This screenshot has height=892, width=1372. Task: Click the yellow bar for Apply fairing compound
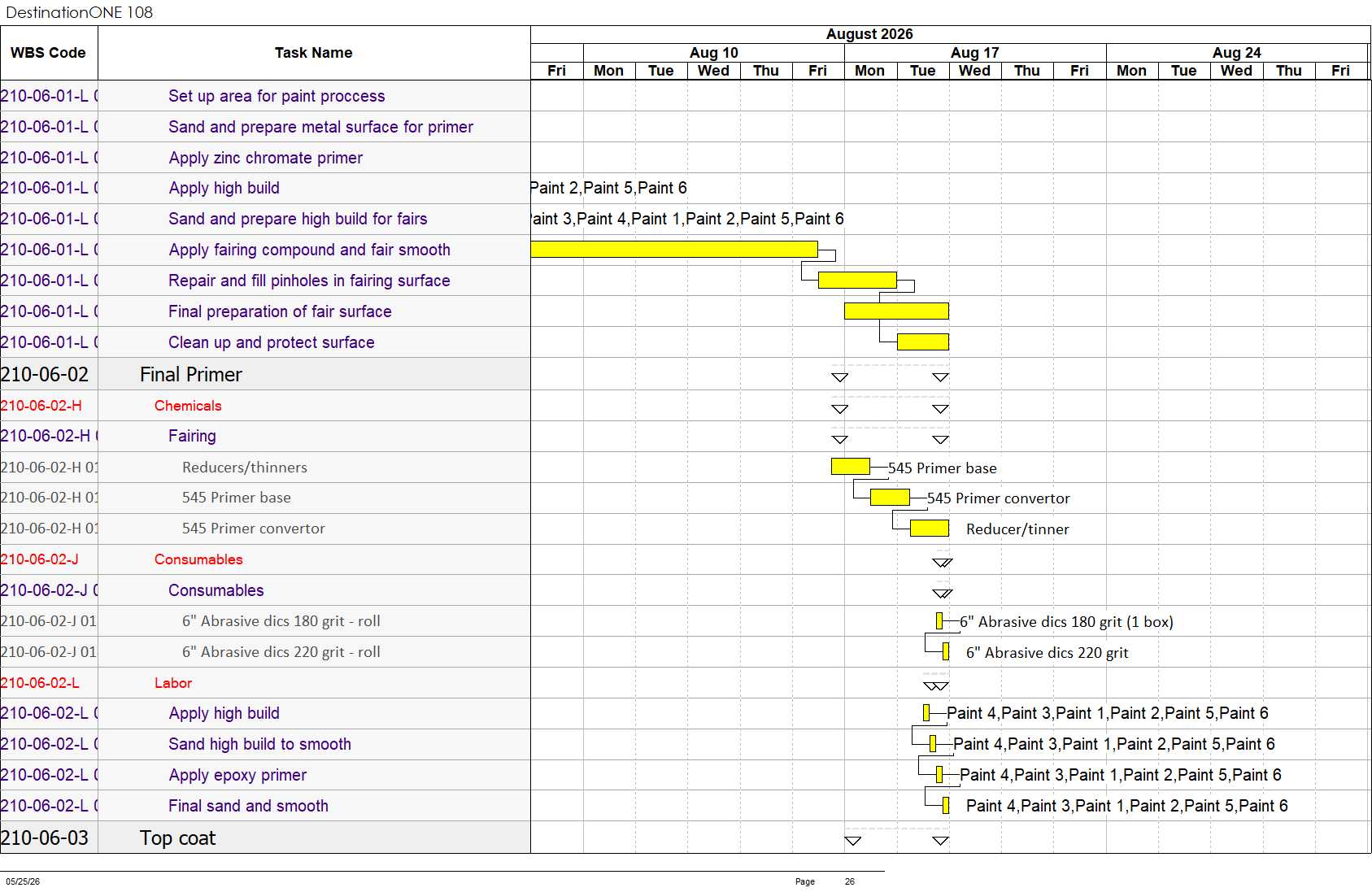point(674,249)
